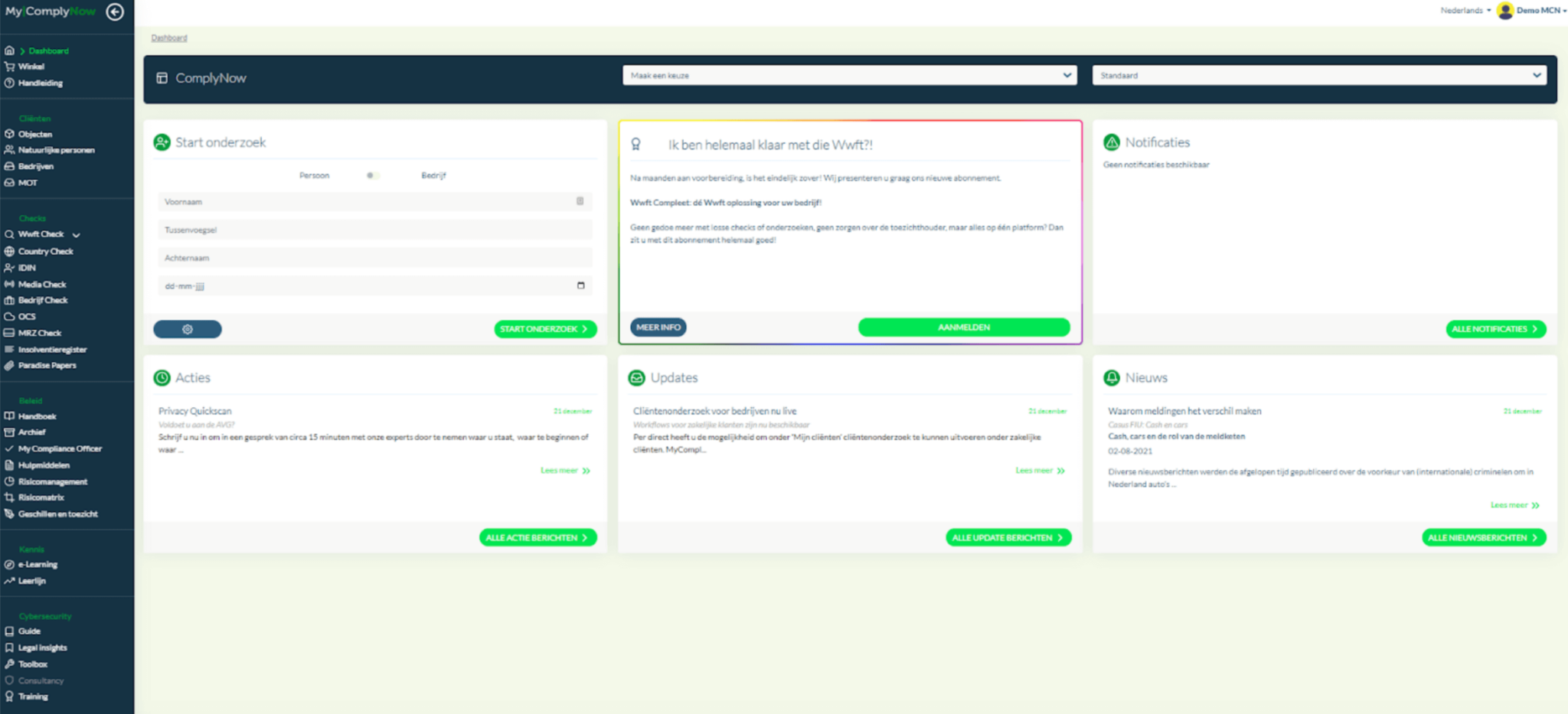Open the search settings gear in Start onderzoek
This screenshot has height=714, width=1568.
tap(187, 328)
